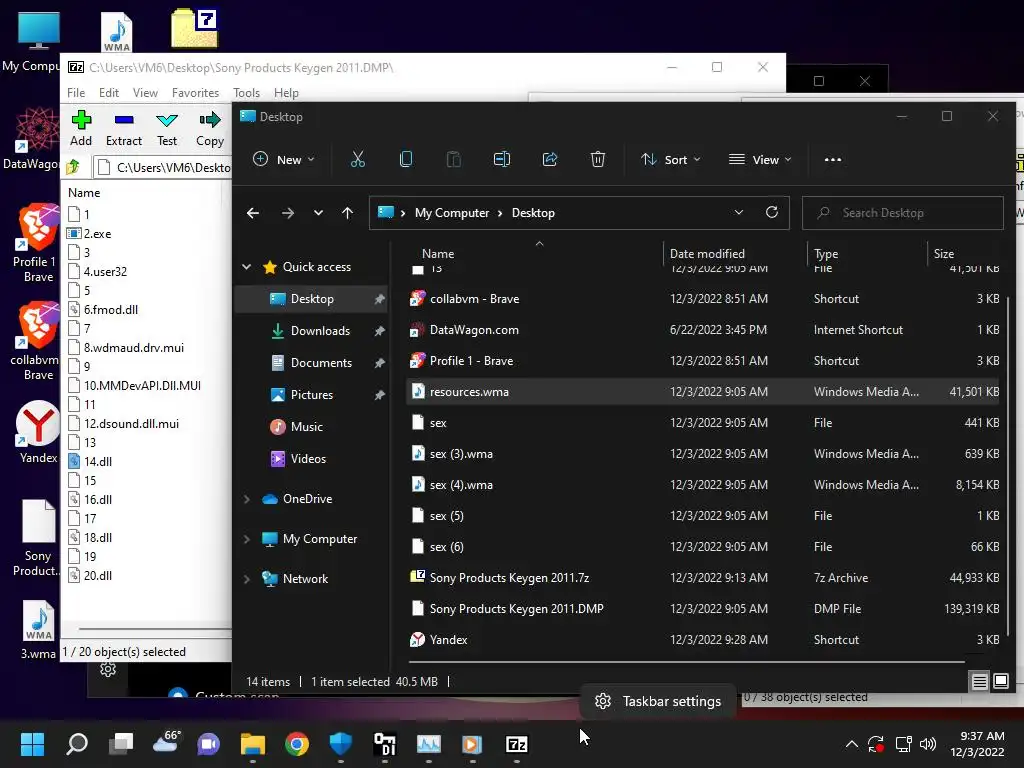Click the Paste clipboard icon in Explorer toolbar
The image size is (1024, 768).
click(x=453, y=159)
